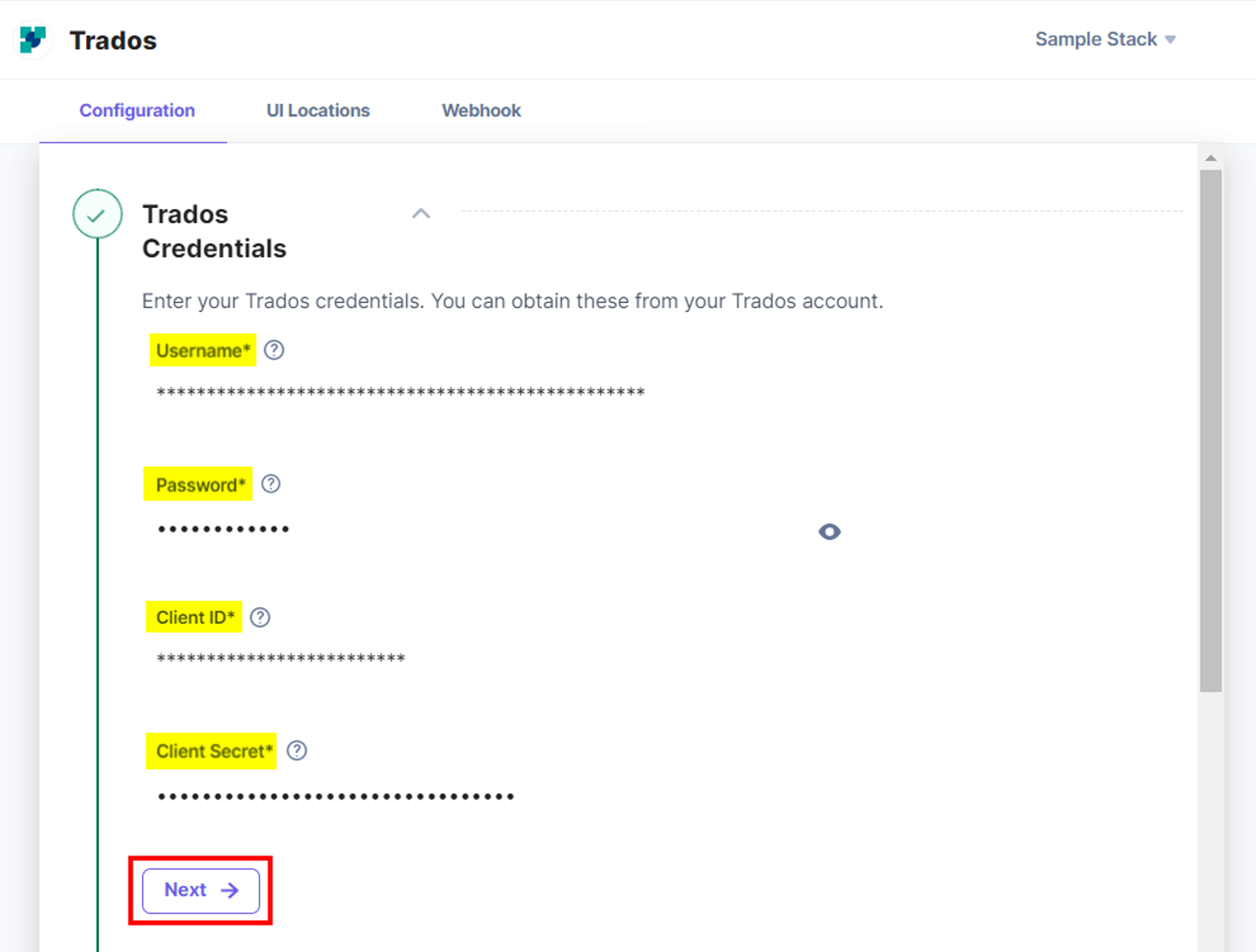Click the Trados app logo icon
The image size is (1256, 952).
point(33,40)
